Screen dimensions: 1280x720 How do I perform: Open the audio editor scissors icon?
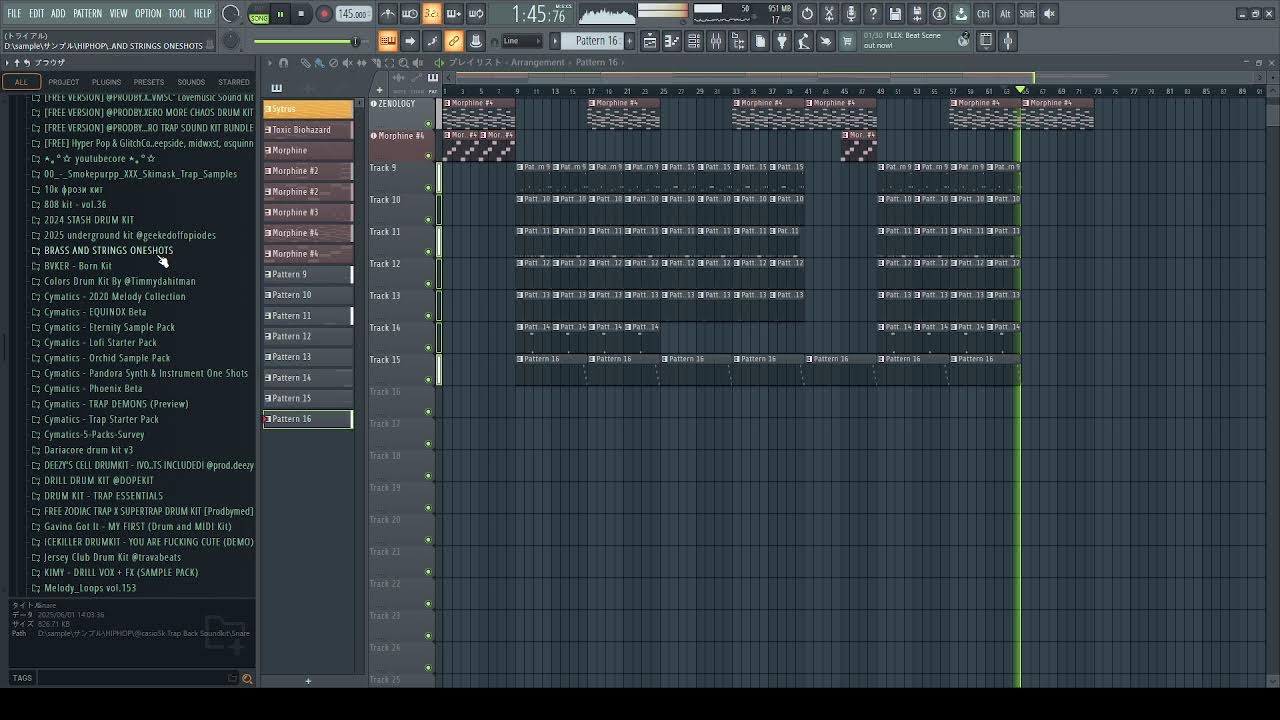tap(829, 14)
